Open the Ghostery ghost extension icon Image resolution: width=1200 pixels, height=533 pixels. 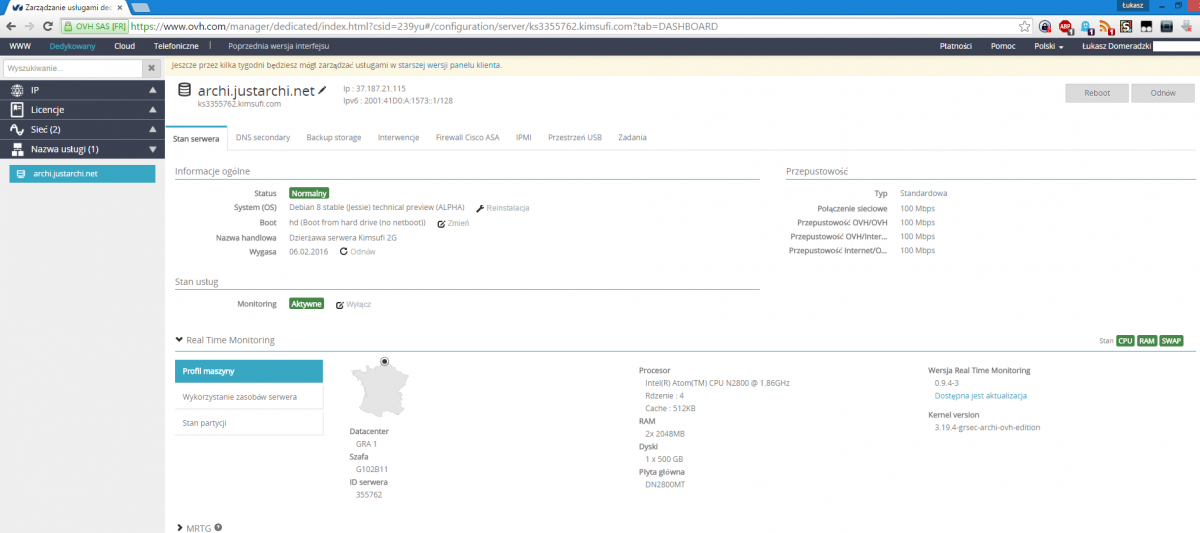pos(1087,27)
